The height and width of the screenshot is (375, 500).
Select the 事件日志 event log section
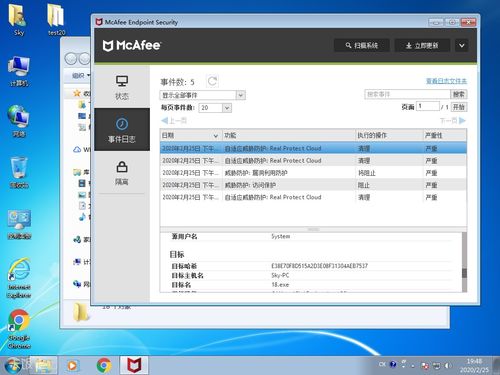[x=122, y=130]
